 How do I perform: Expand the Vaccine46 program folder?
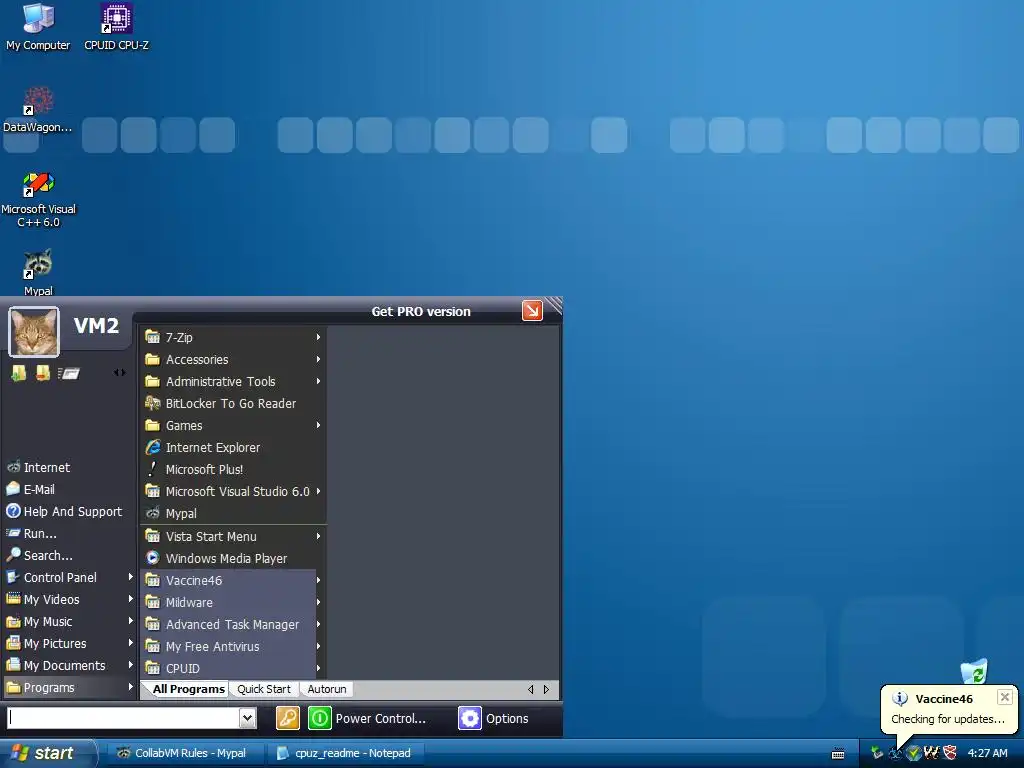(x=234, y=581)
